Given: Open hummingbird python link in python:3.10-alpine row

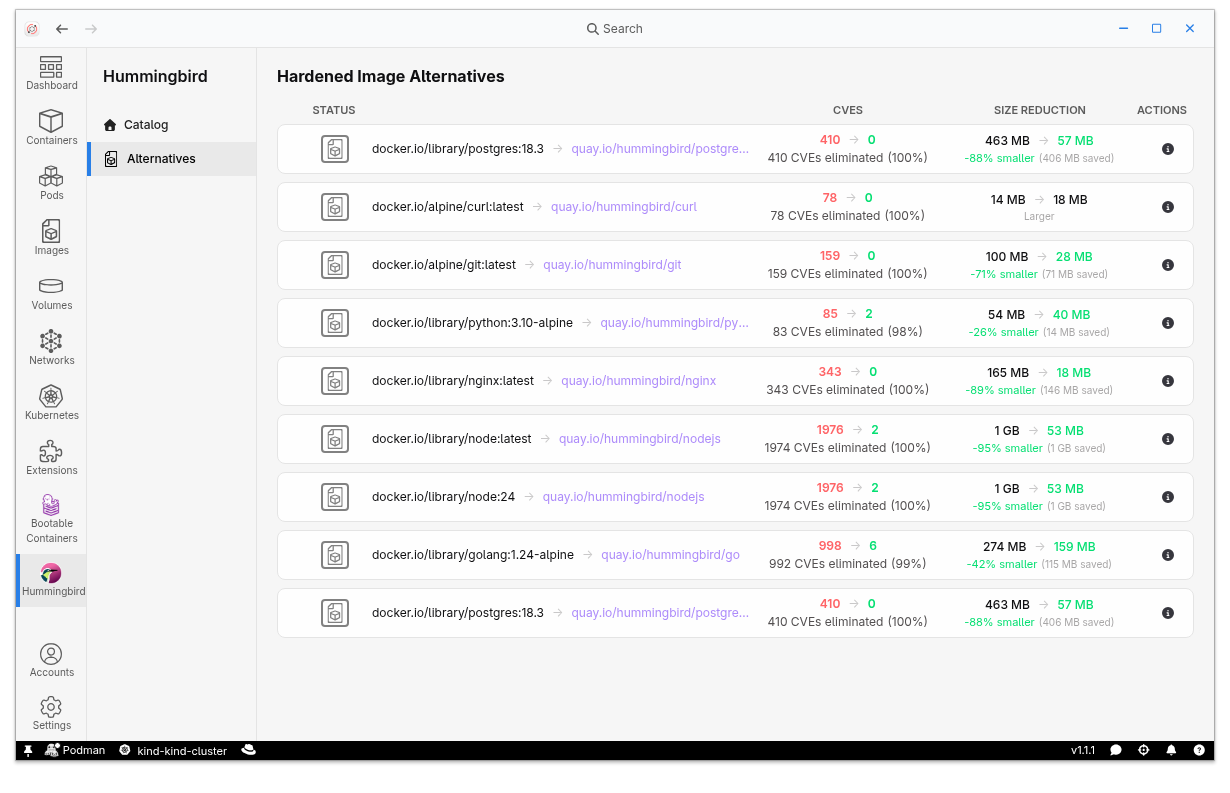Looking at the screenshot, I should 674,323.
